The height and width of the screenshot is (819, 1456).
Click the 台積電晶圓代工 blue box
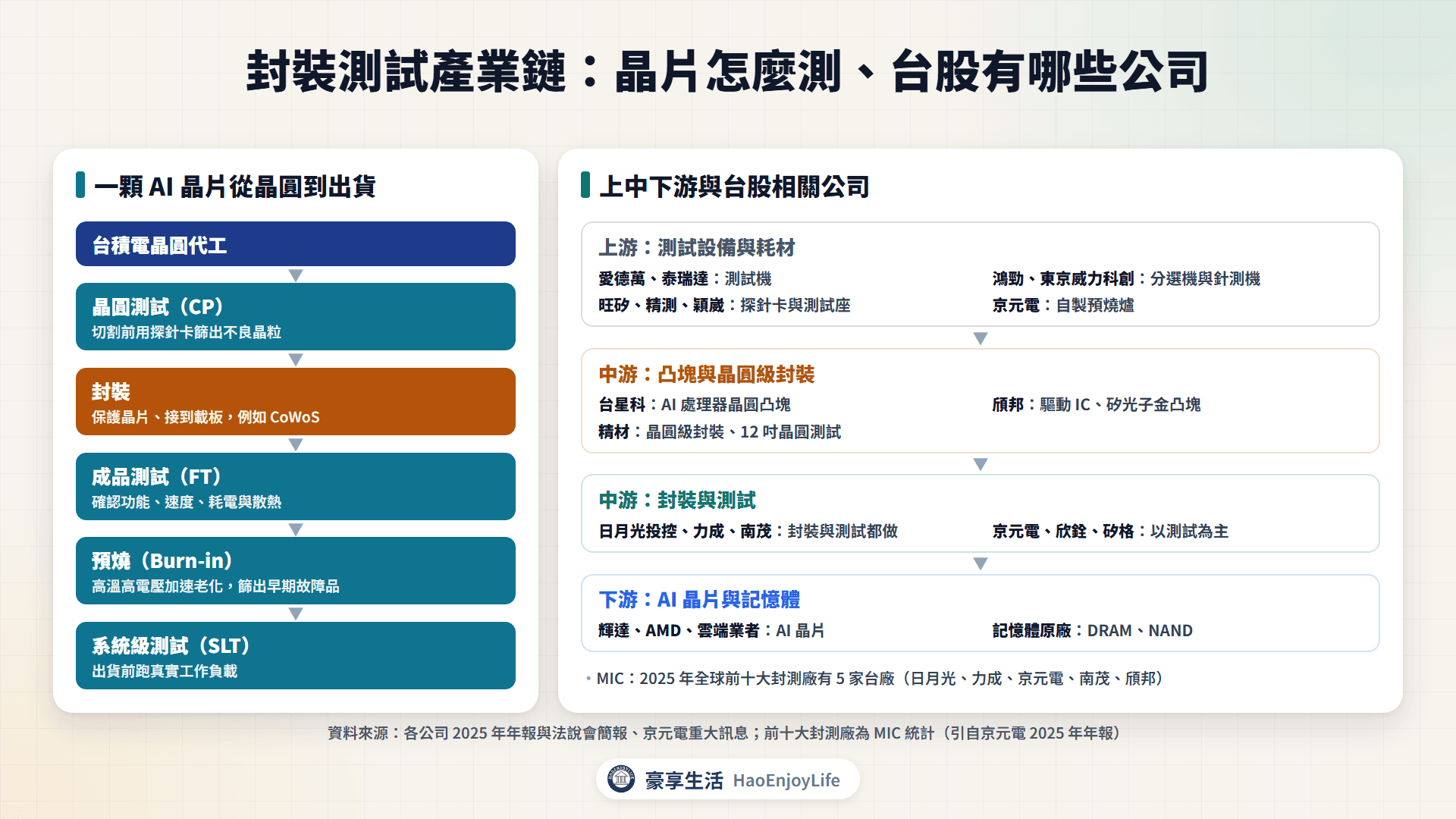click(296, 244)
